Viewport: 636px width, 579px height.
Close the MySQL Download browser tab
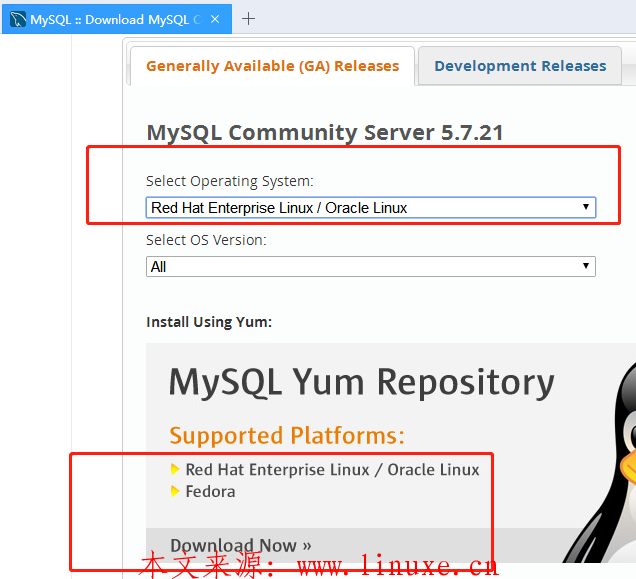[x=215, y=19]
